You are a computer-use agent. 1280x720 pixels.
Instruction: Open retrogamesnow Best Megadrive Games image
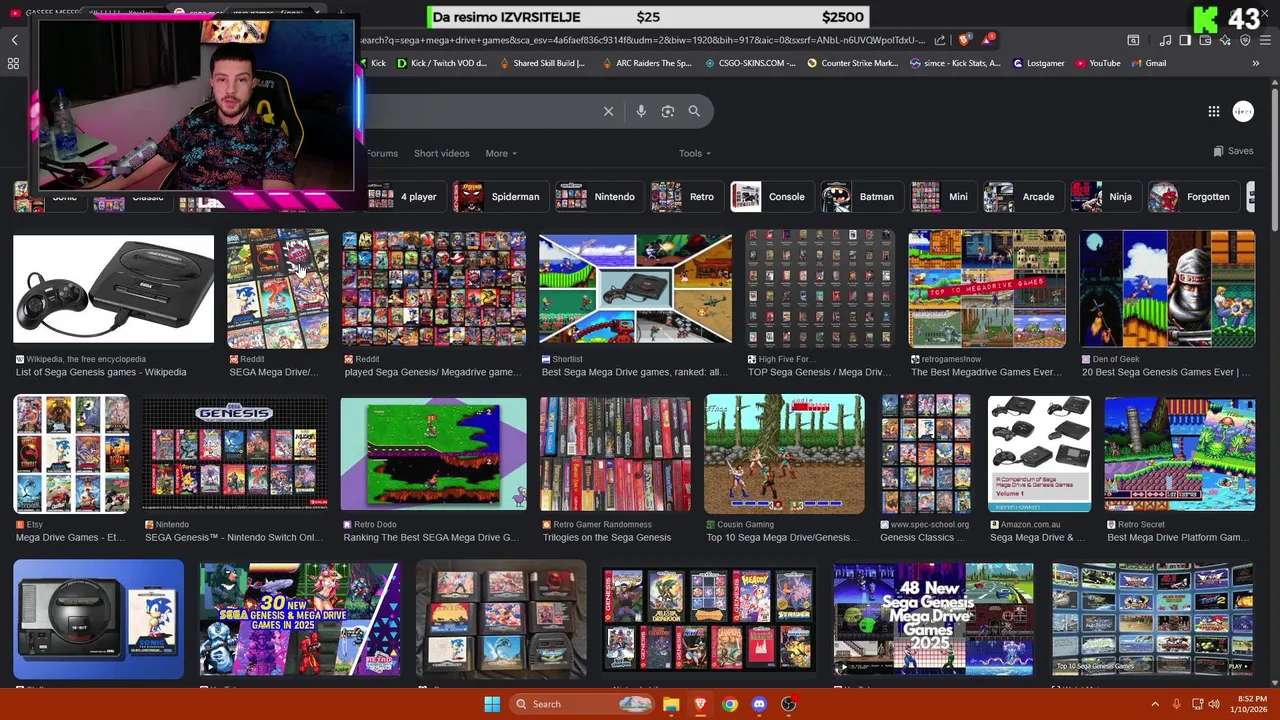tap(987, 290)
